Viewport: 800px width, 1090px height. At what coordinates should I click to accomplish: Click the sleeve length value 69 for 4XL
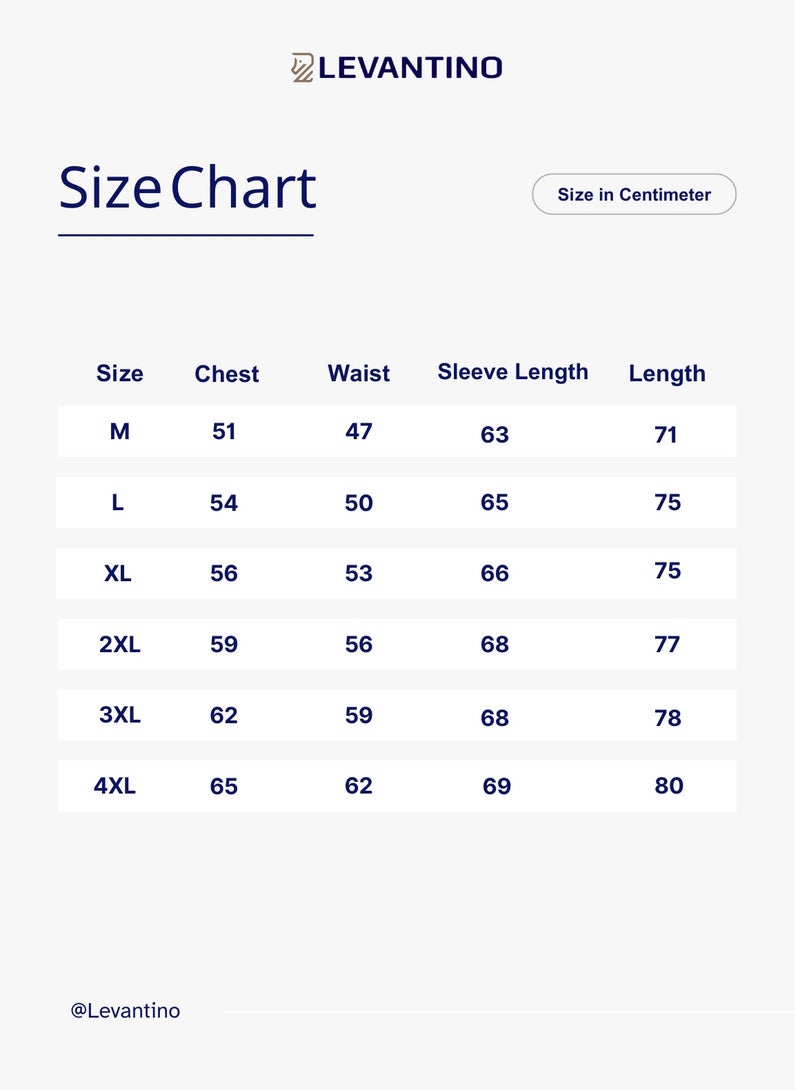pyautogui.click(x=496, y=787)
